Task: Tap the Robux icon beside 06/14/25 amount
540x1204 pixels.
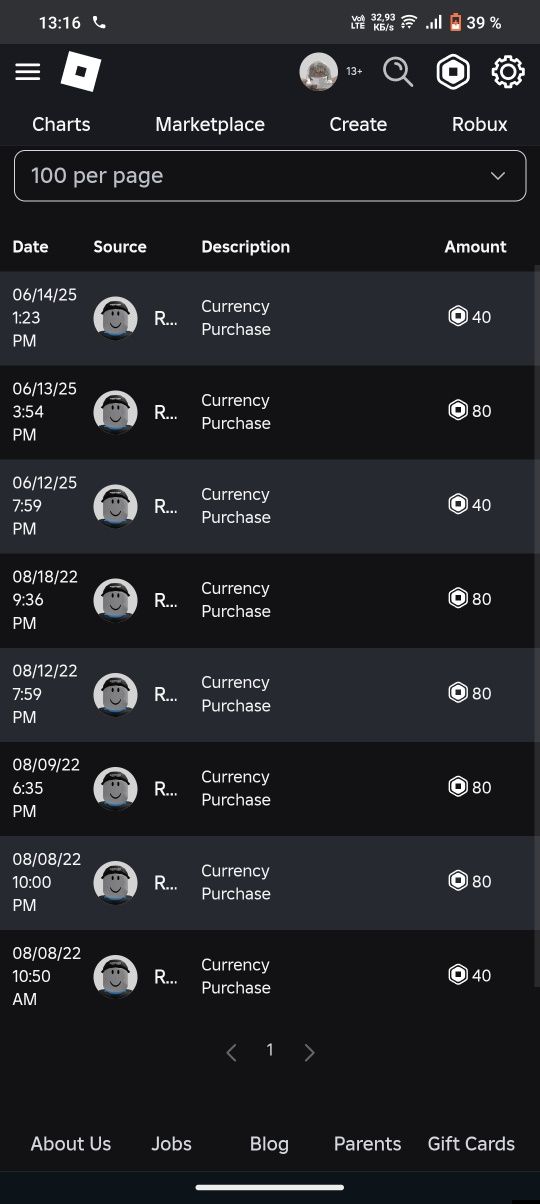Action: pyautogui.click(x=458, y=317)
